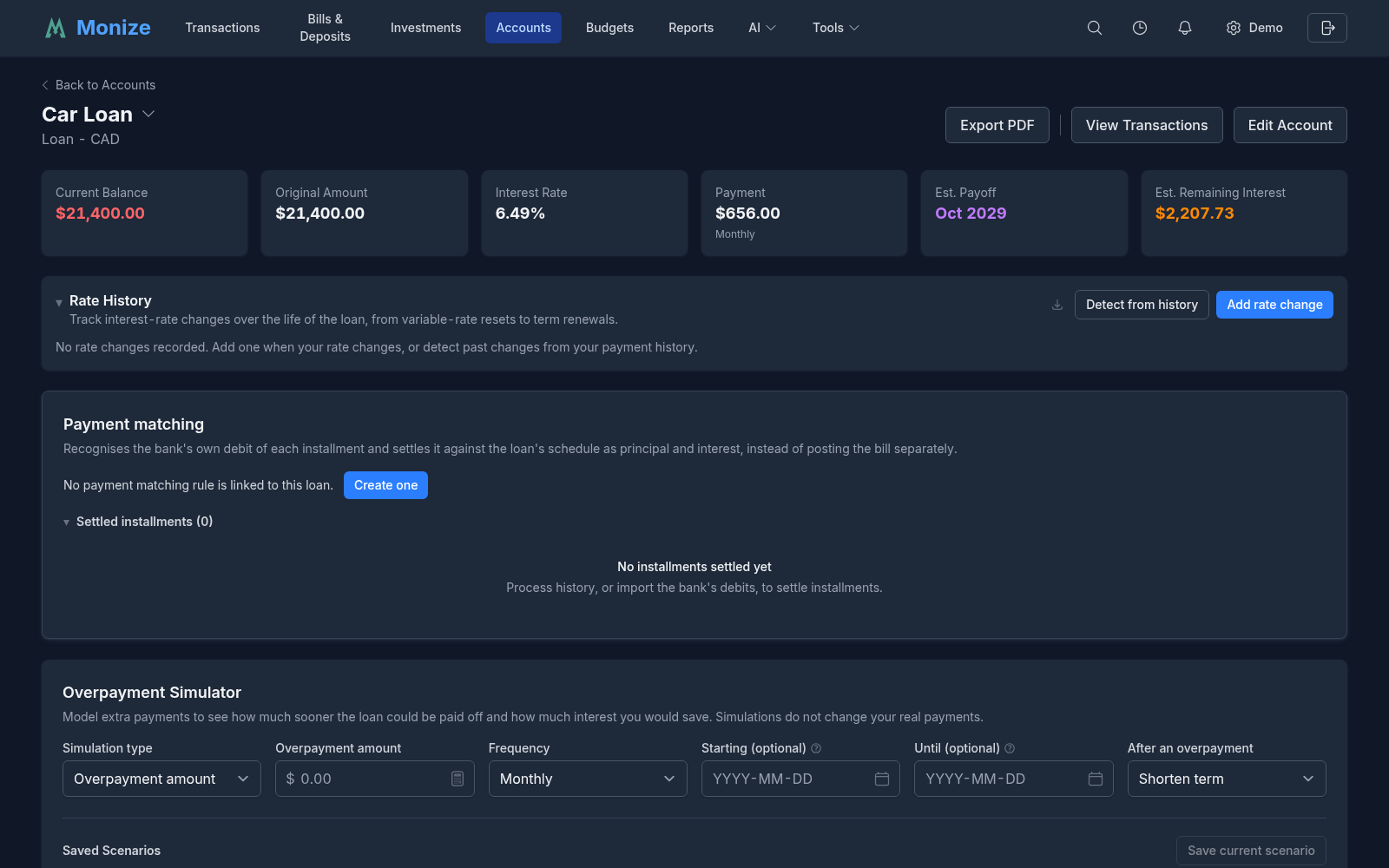Open the Reports nav item
This screenshot has width=1389, height=868.
(691, 28)
